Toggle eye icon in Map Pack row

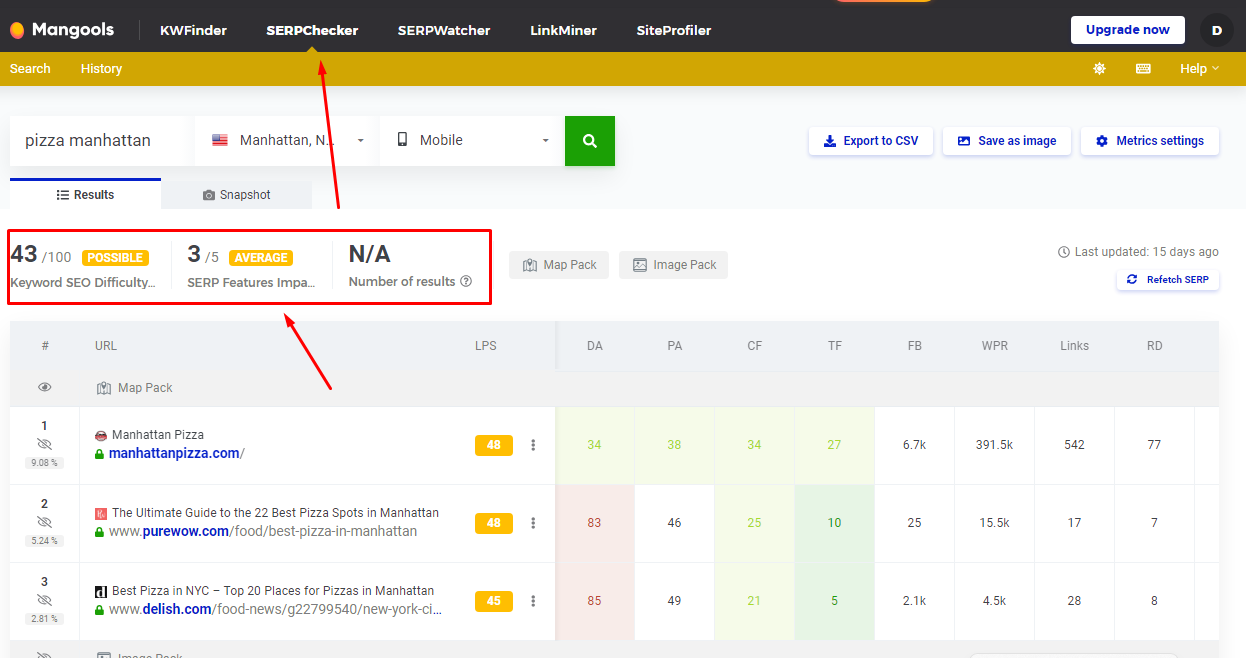point(44,388)
